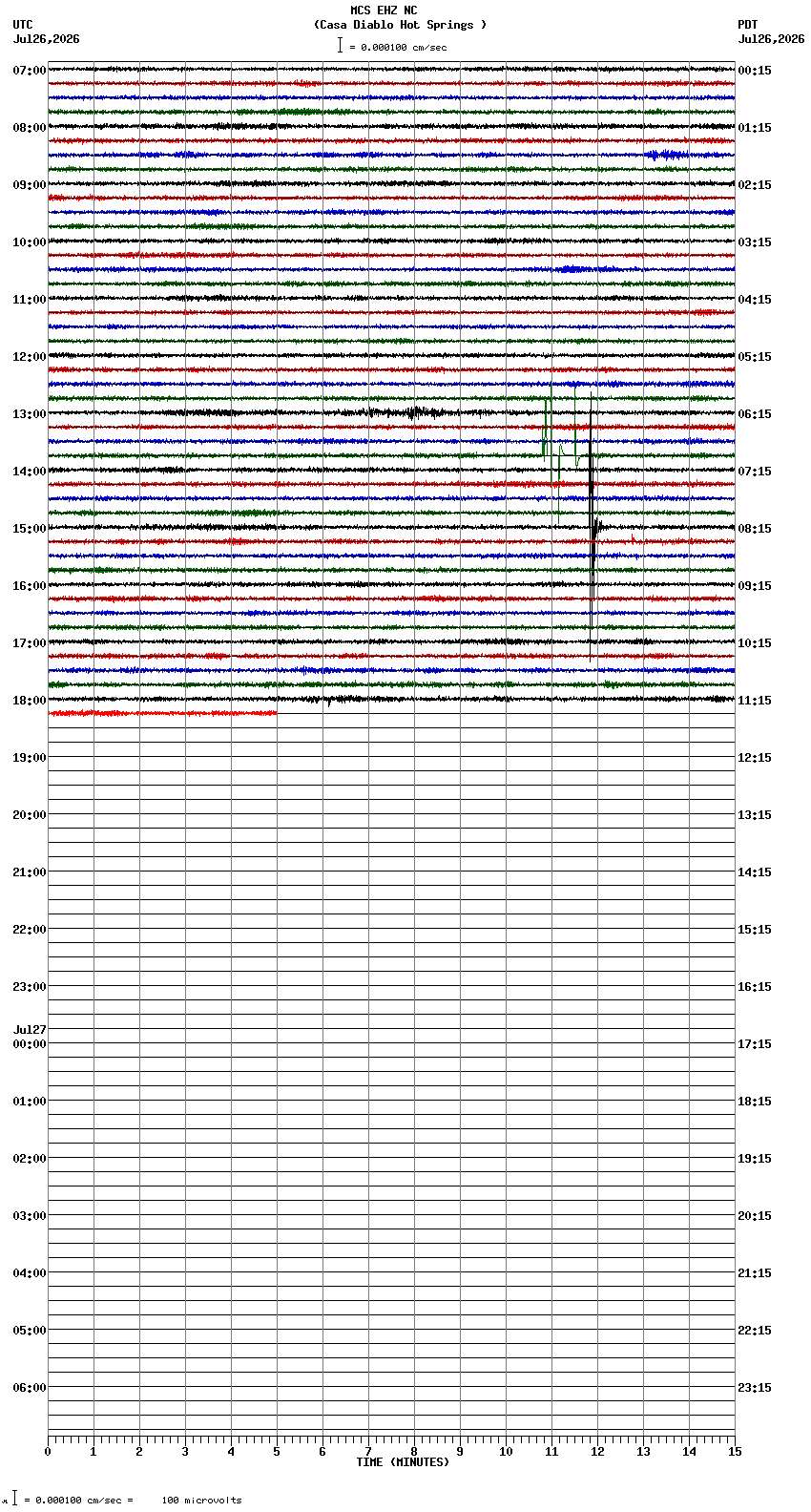
Task: Click the 08:00 UTC time label
Action: point(30,128)
